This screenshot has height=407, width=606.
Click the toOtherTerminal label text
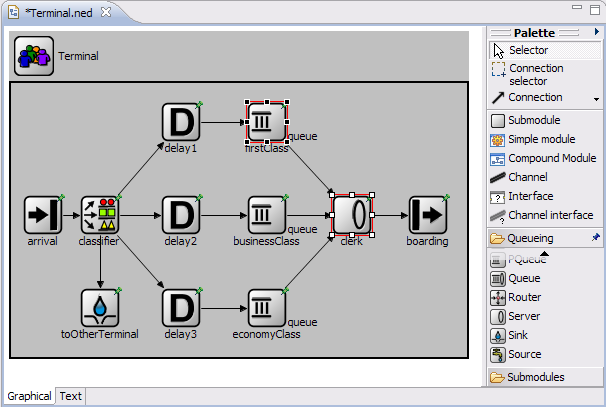click(x=100, y=334)
